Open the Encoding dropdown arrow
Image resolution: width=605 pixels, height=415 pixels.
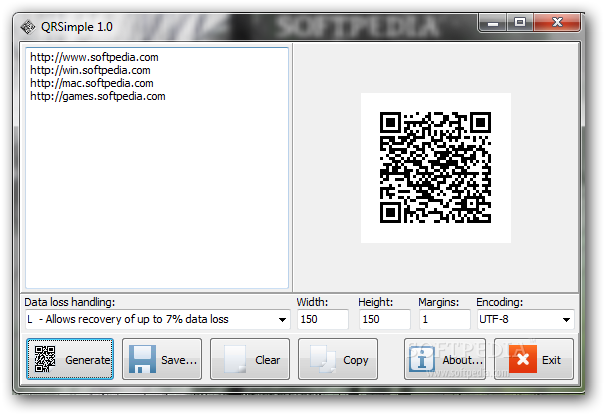point(566,320)
